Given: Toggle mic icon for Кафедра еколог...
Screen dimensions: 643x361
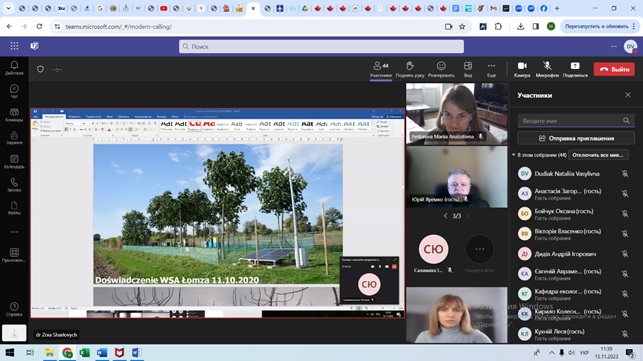Looking at the screenshot, I should [x=625, y=294].
